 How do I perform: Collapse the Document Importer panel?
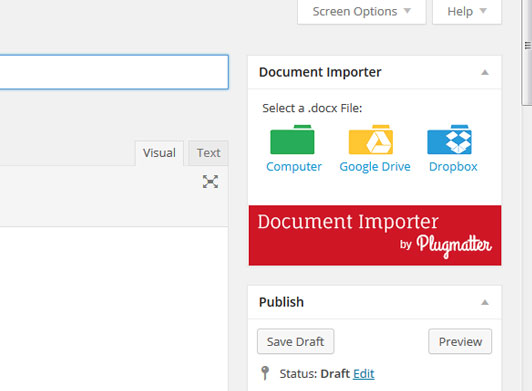pyautogui.click(x=485, y=72)
